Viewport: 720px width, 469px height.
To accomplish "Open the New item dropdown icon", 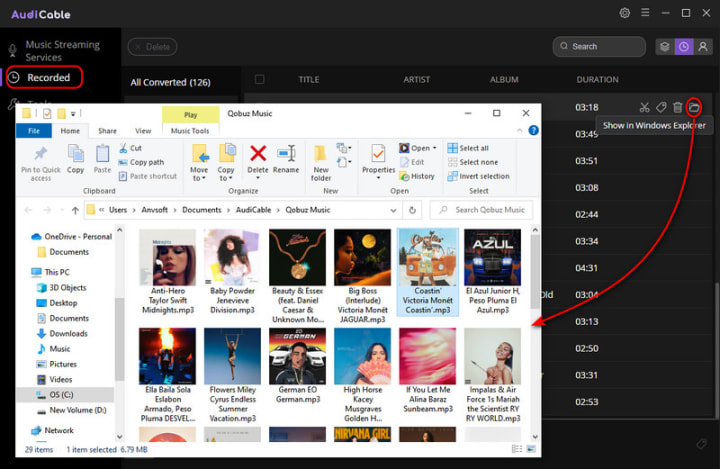I will [x=343, y=148].
